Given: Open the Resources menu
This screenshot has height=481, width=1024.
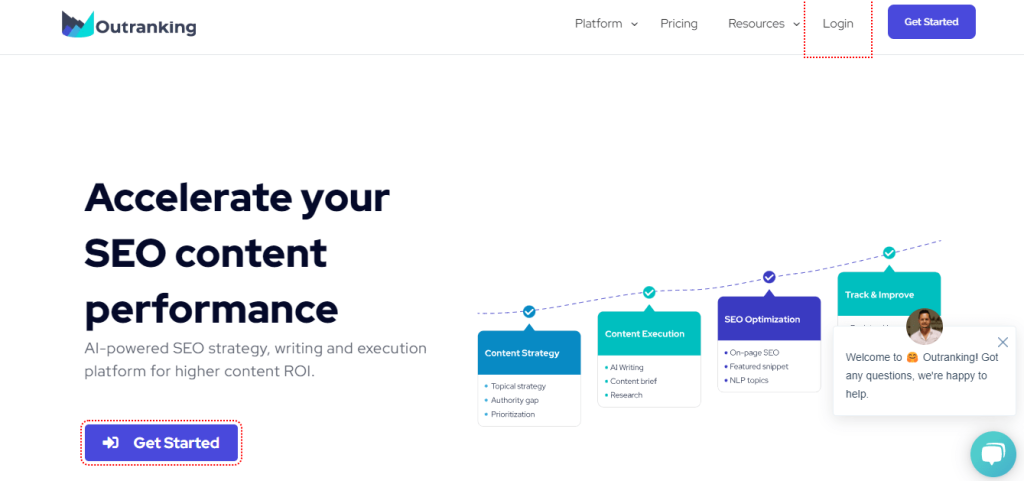Looking at the screenshot, I should point(756,23).
